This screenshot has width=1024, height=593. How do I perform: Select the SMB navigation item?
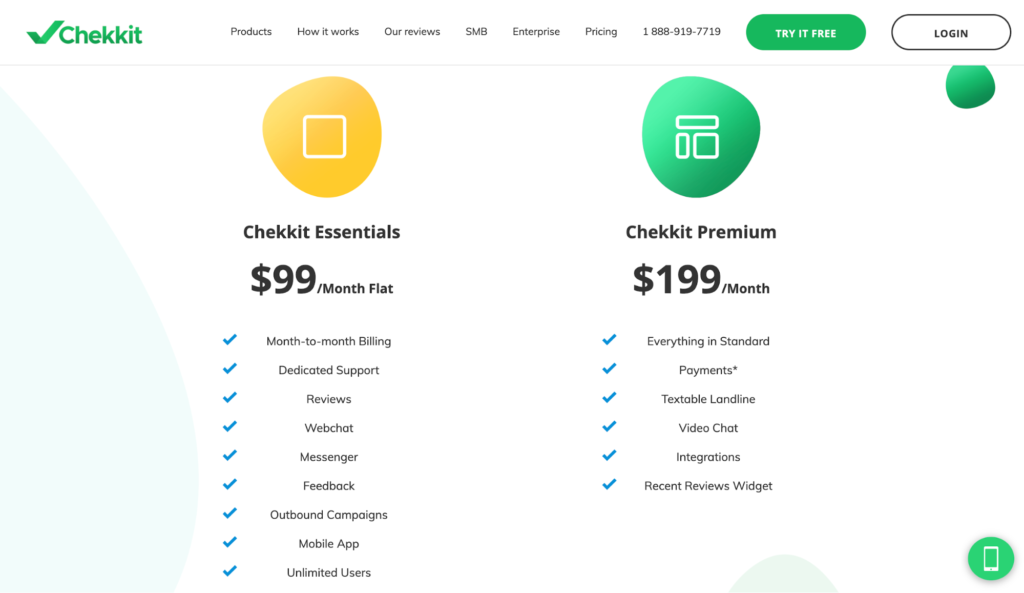pyautogui.click(x=476, y=31)
